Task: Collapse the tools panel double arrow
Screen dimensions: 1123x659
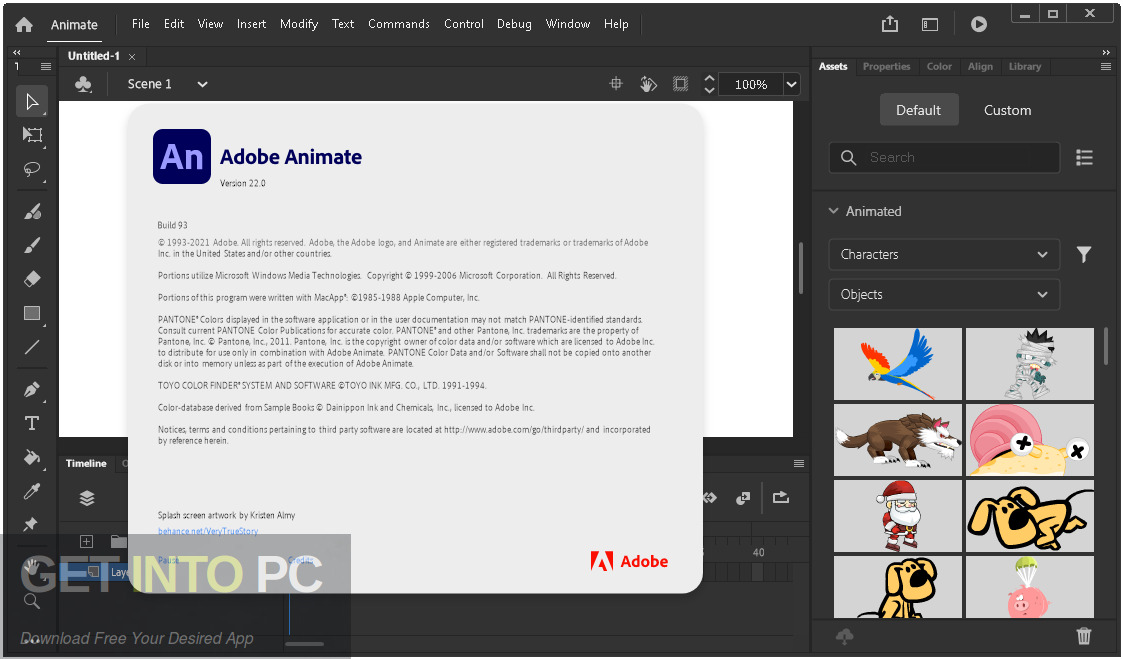Action: [16, 52]
